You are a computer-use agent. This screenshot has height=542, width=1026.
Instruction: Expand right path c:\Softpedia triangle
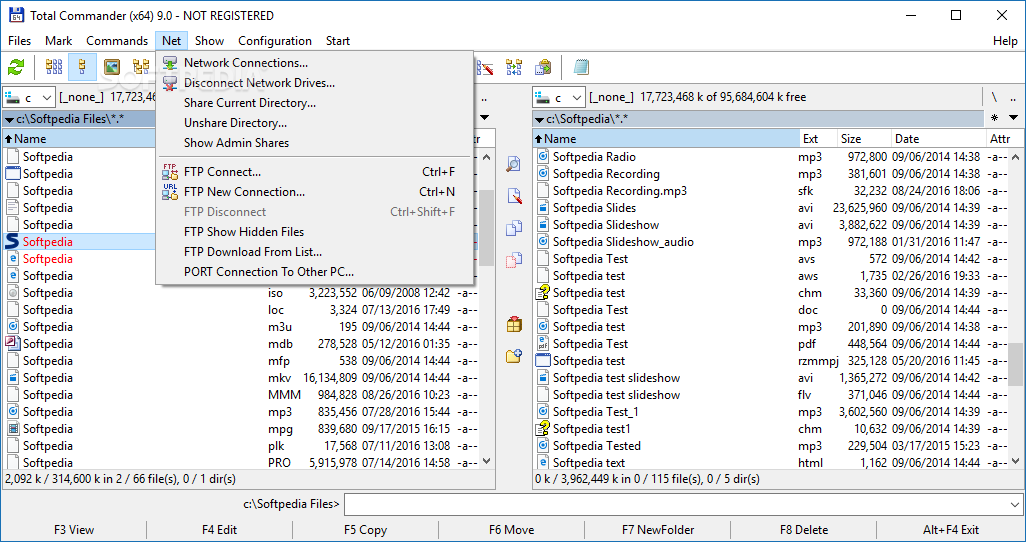point(539,119)
